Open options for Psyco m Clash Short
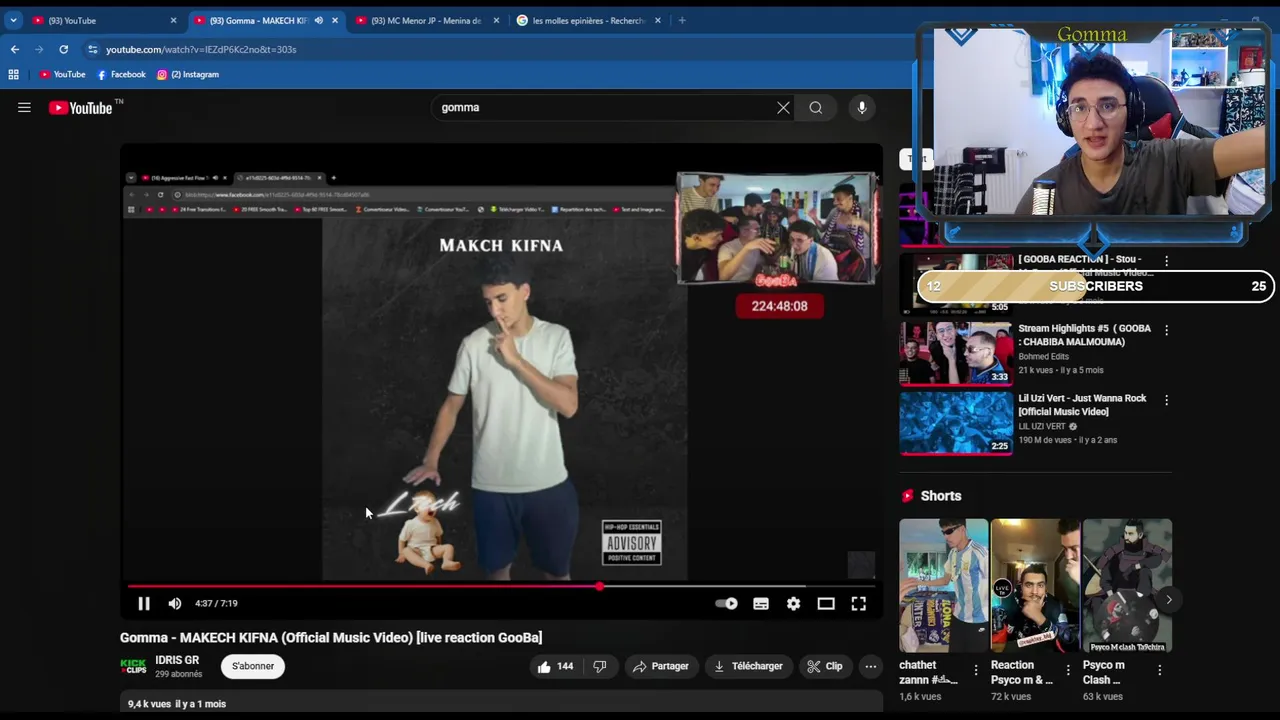 pyautogui.click(x=1160, y=670)
